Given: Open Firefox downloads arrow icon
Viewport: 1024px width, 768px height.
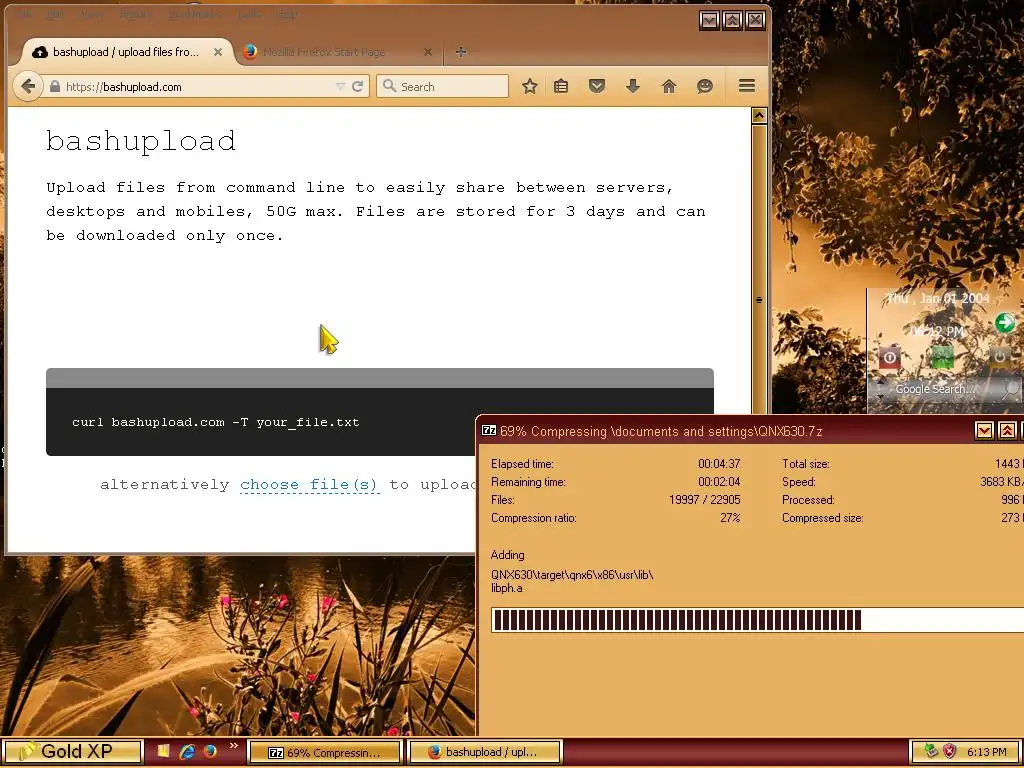Looking at the screenshot, I should click(632, 86).
